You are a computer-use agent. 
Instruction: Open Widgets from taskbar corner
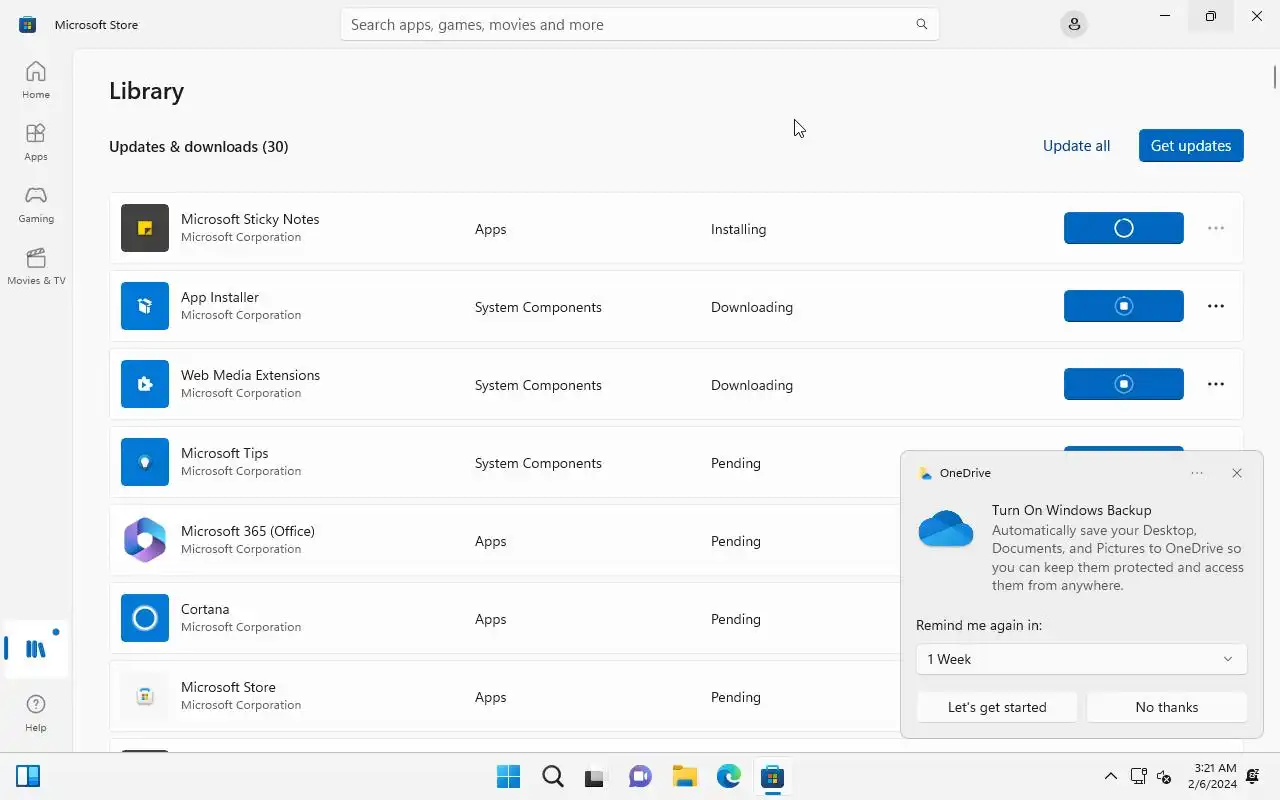[x=28, y=776]
